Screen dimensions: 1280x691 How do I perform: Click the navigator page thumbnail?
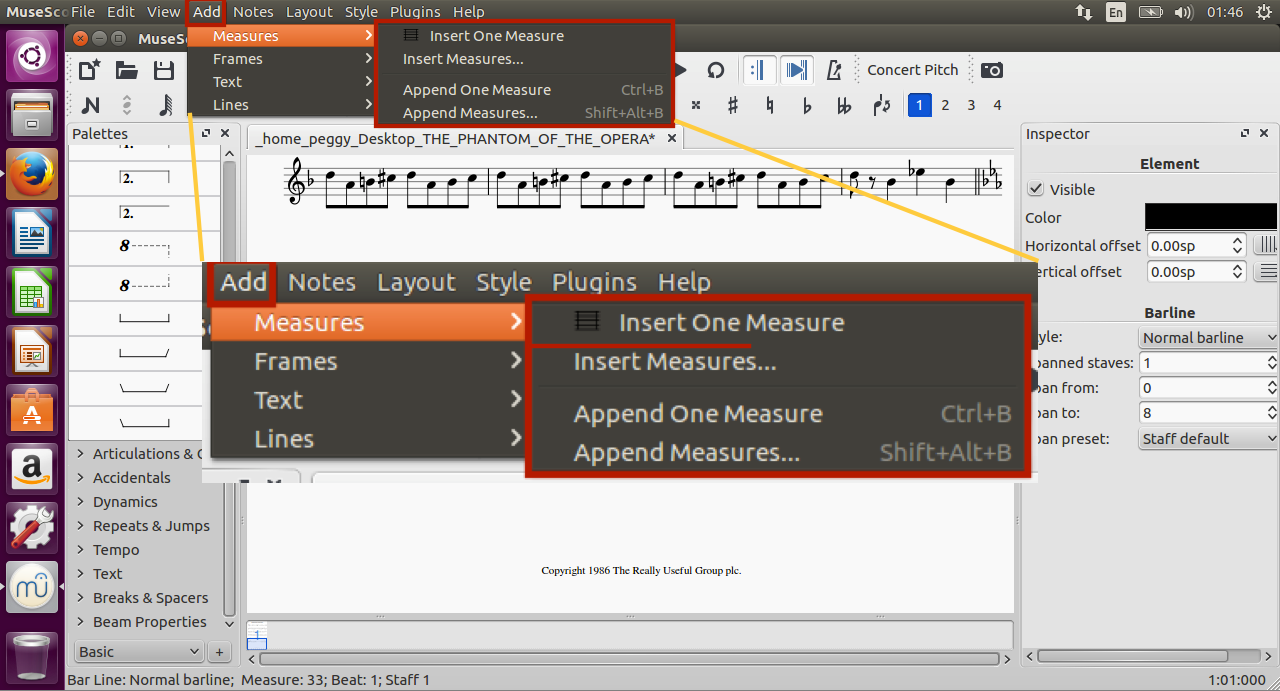pos(257,634)
